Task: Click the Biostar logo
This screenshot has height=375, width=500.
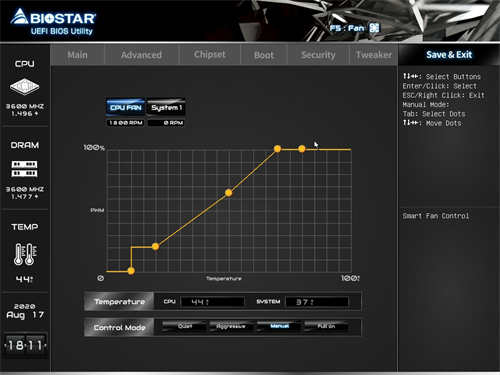Action: (53, 22)
